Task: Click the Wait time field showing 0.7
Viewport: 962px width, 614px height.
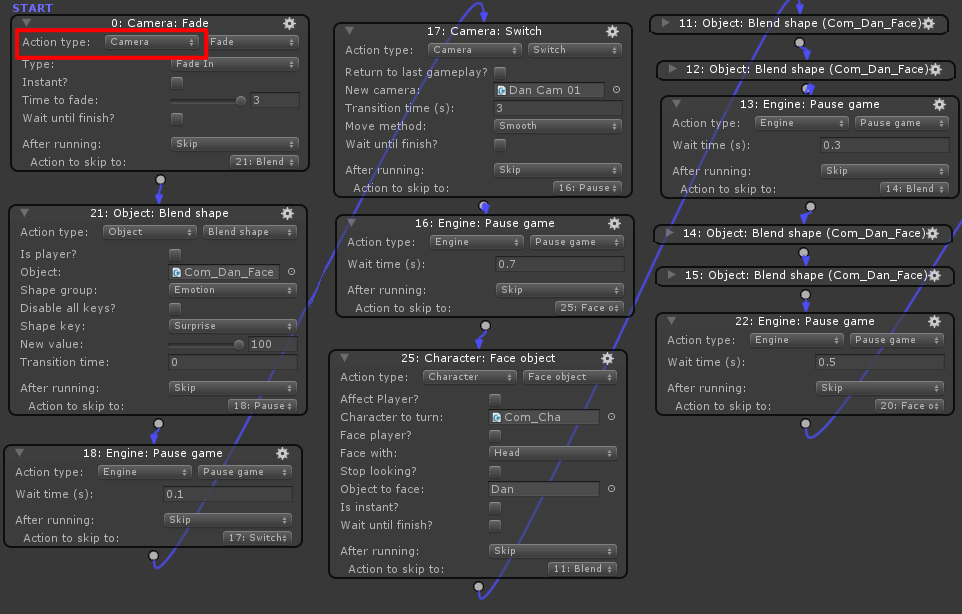Action: [x=560, y=264]
